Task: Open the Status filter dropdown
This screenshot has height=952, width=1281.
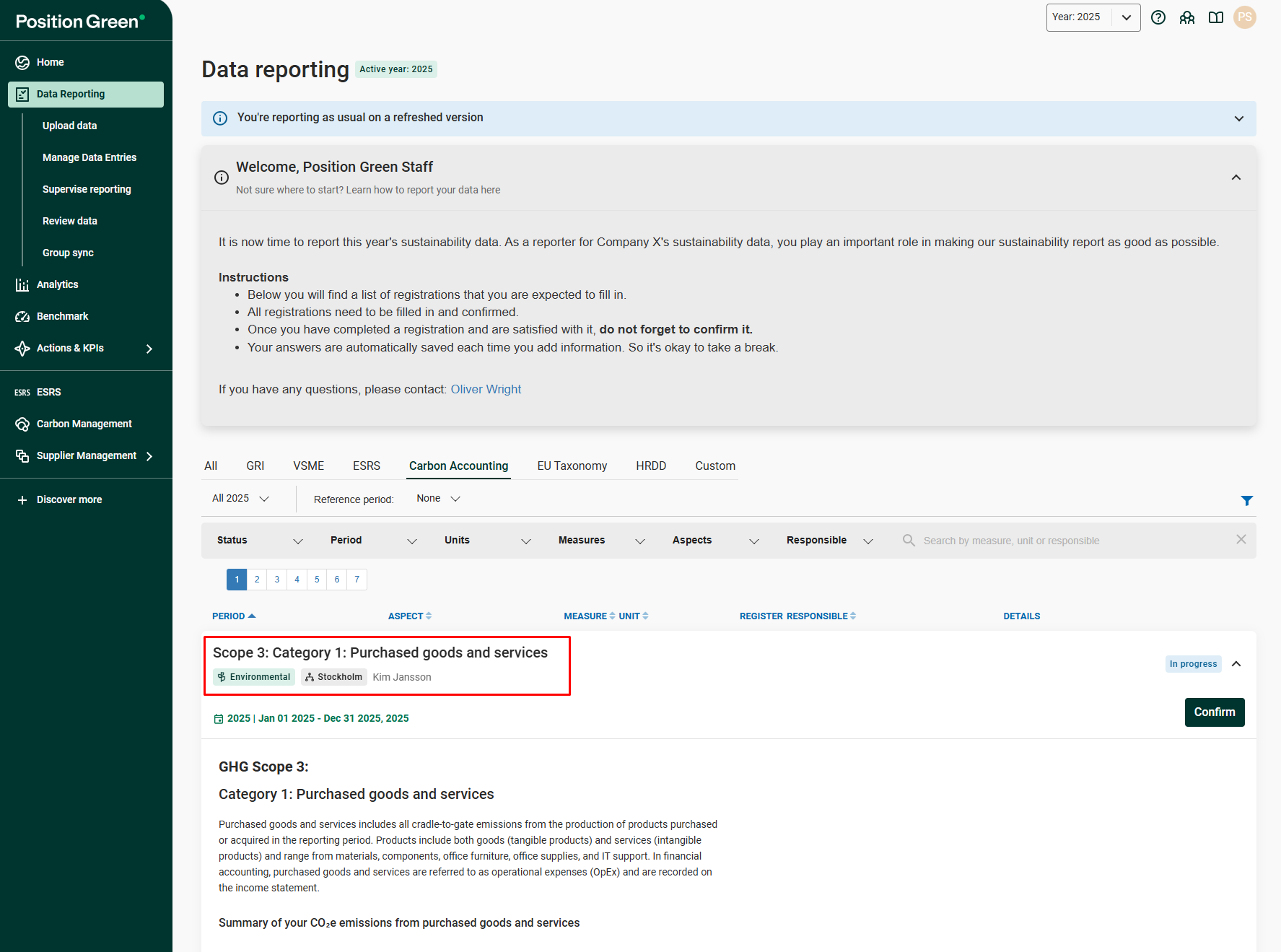Action: pyautogui.click(x=260, y=541)
